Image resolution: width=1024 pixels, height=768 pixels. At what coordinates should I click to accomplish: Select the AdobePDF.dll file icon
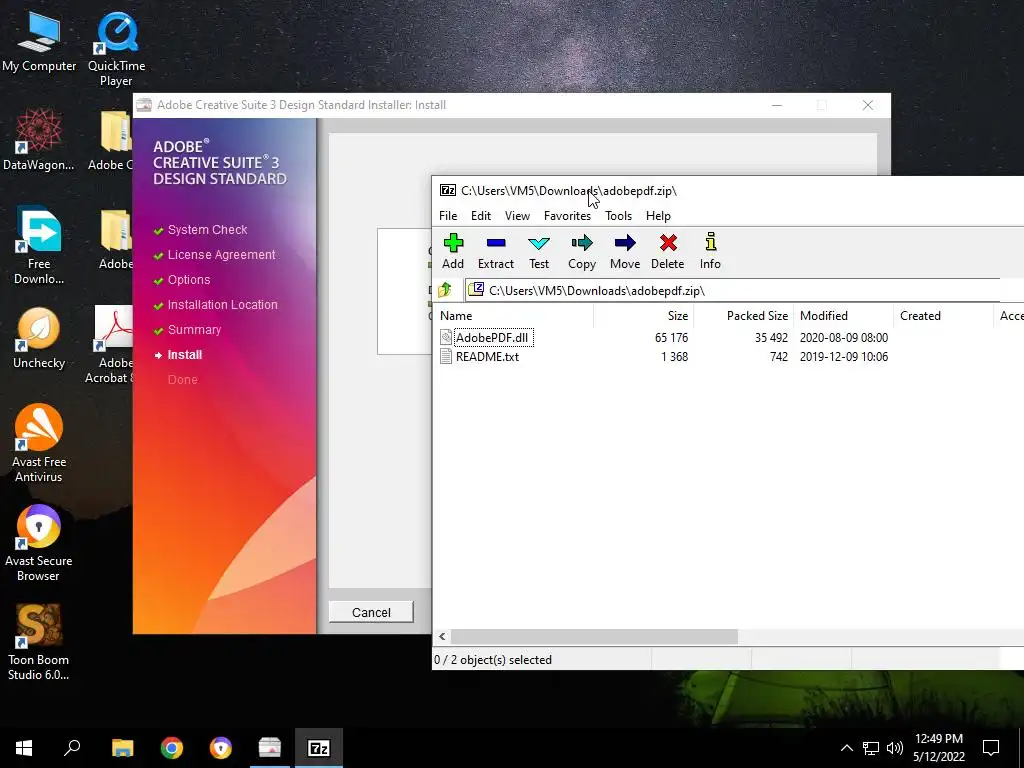pos(446,337)
